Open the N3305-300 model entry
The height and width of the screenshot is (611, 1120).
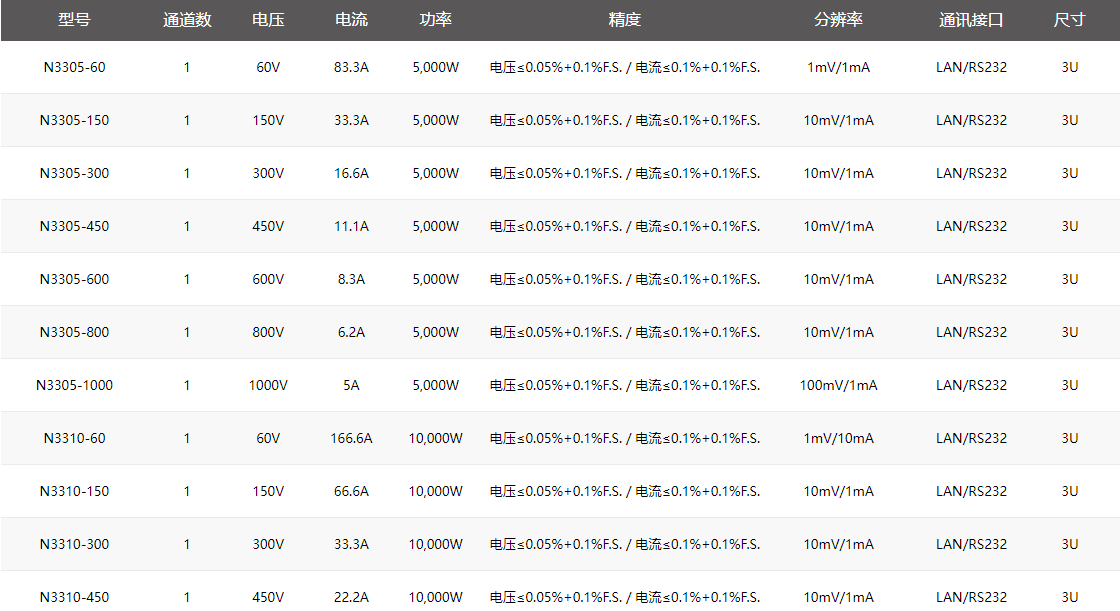pos(74,173)
